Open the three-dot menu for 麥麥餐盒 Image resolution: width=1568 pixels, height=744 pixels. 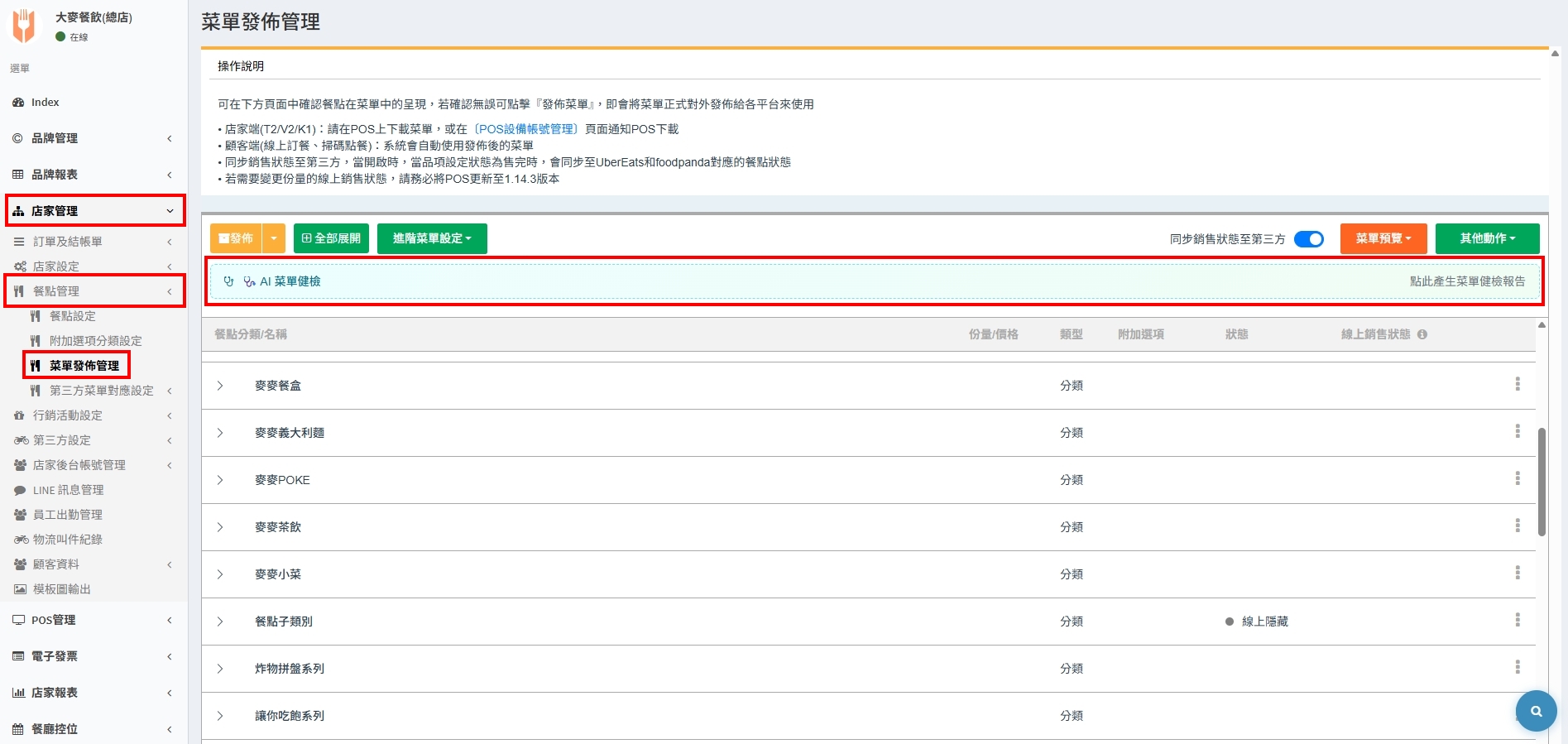[1518, 384]
